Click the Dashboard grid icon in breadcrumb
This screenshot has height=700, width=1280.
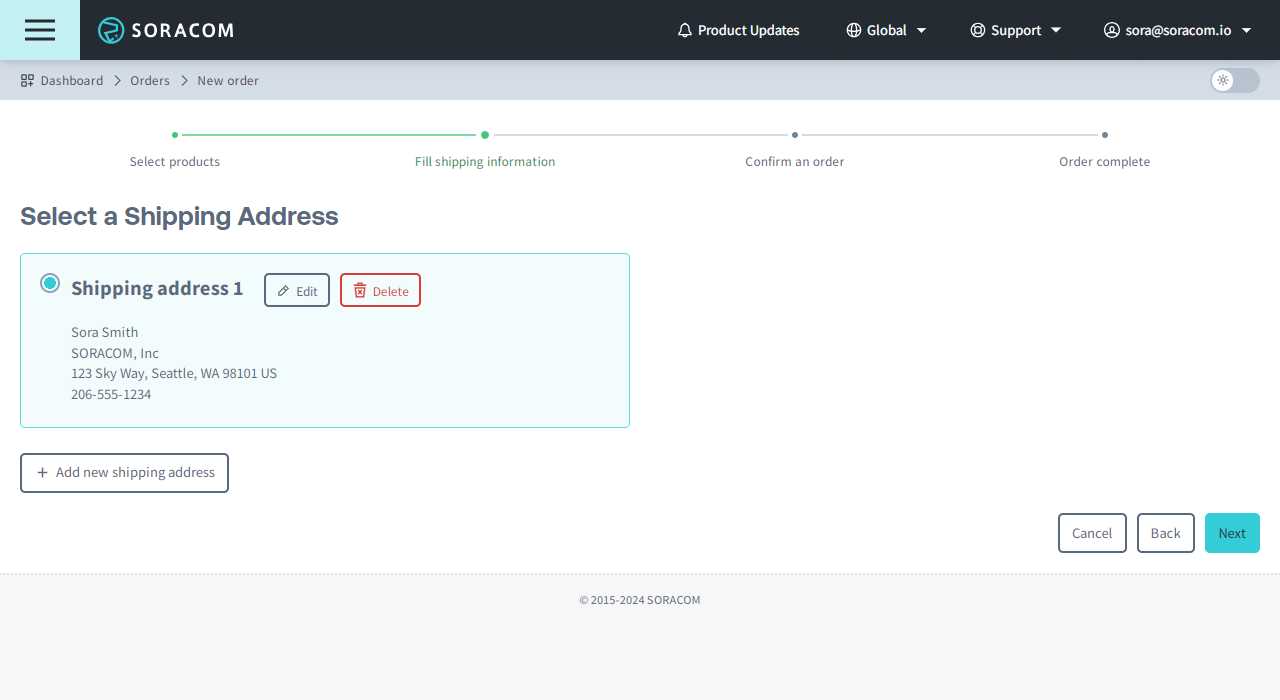26,80
